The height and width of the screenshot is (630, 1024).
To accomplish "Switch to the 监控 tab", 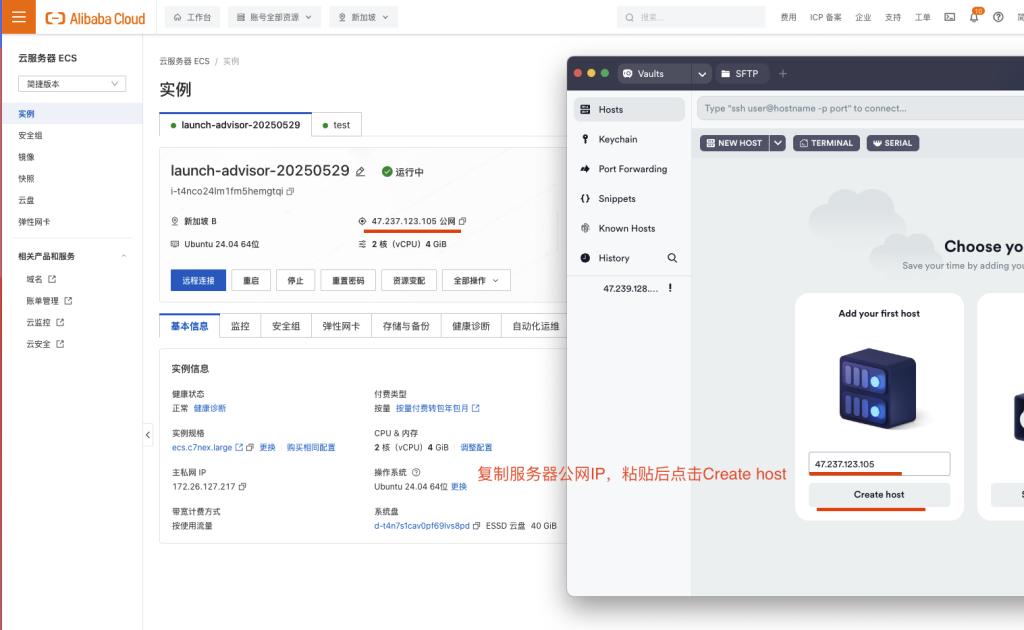I will tap(240, 326).
